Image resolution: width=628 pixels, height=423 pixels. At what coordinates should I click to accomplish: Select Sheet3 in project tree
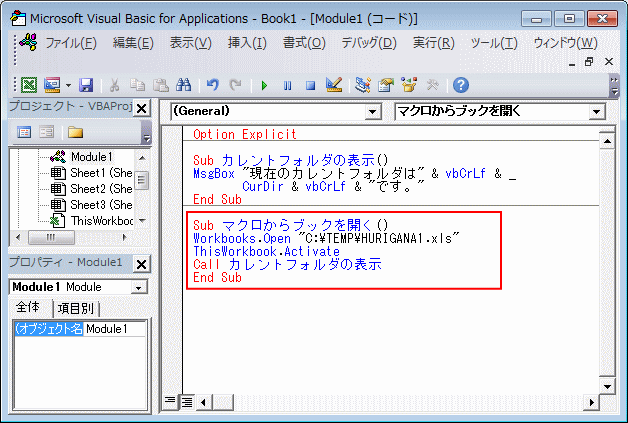coord(92,205)
